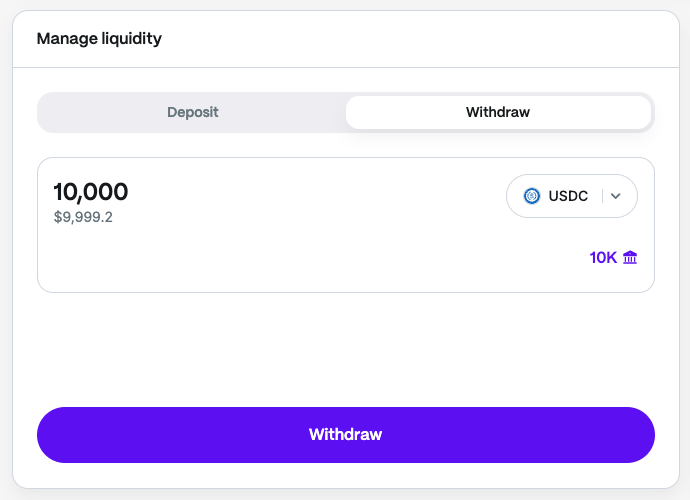690x500 pixels.
Task: Click the header divider line under title
Action: [345, 68]
